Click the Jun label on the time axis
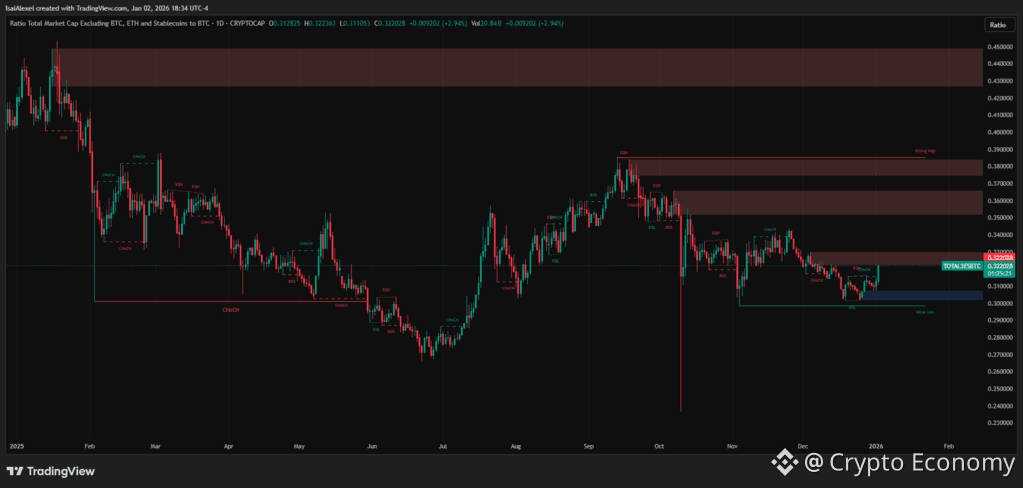This screenshot has height=488, width=1023. [373, 447]
